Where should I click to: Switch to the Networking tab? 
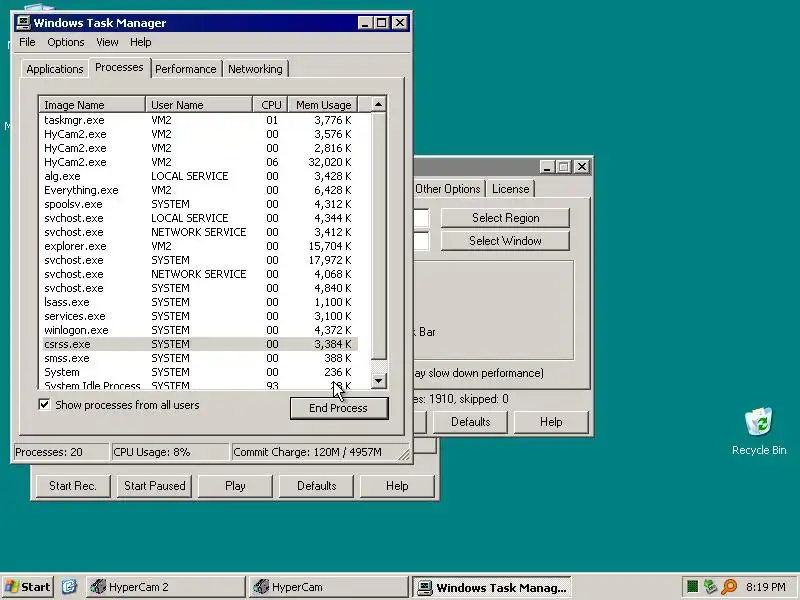[x=255, y=69]
